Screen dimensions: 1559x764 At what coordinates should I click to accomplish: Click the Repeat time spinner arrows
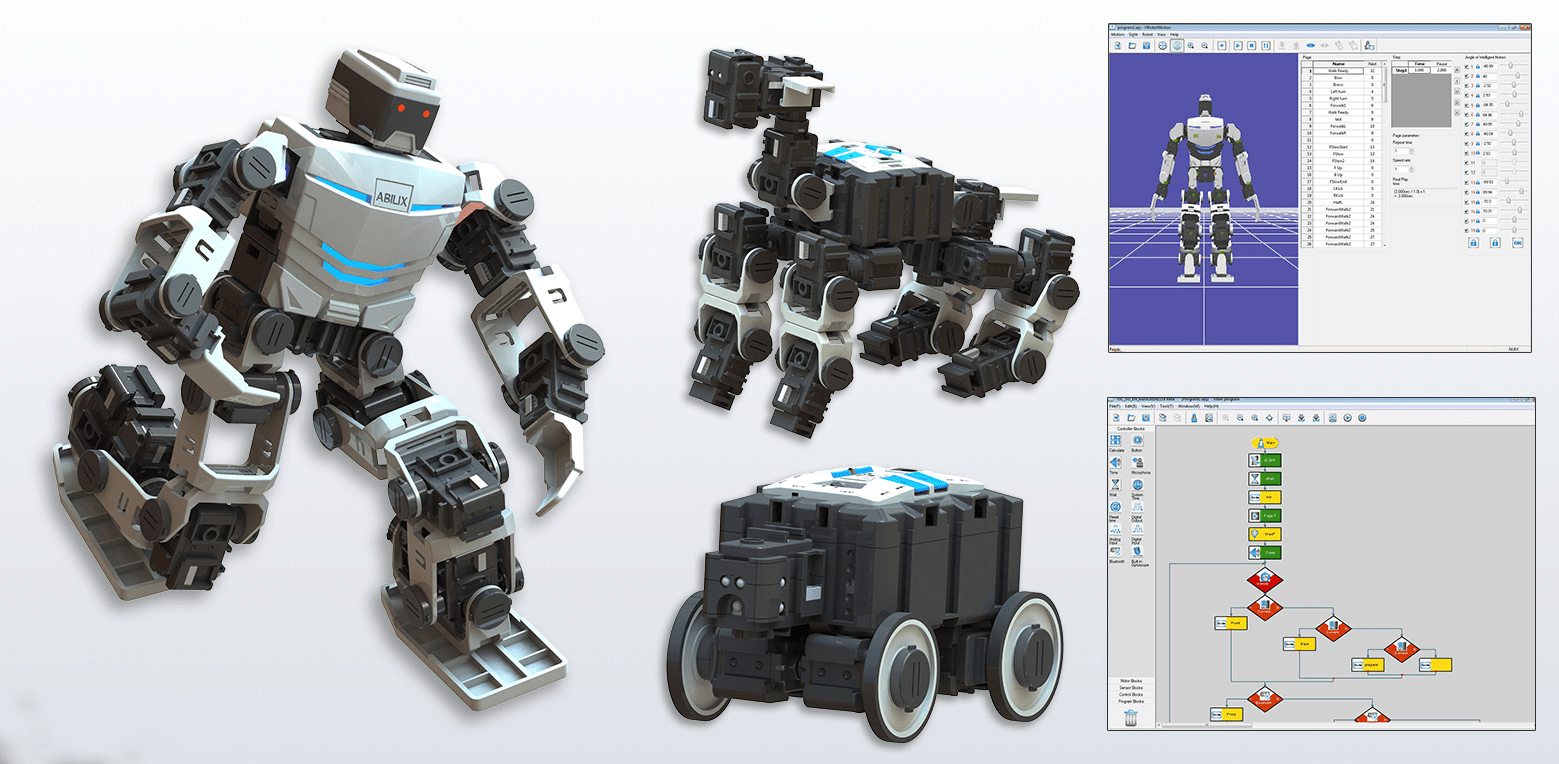point(1412,151)
